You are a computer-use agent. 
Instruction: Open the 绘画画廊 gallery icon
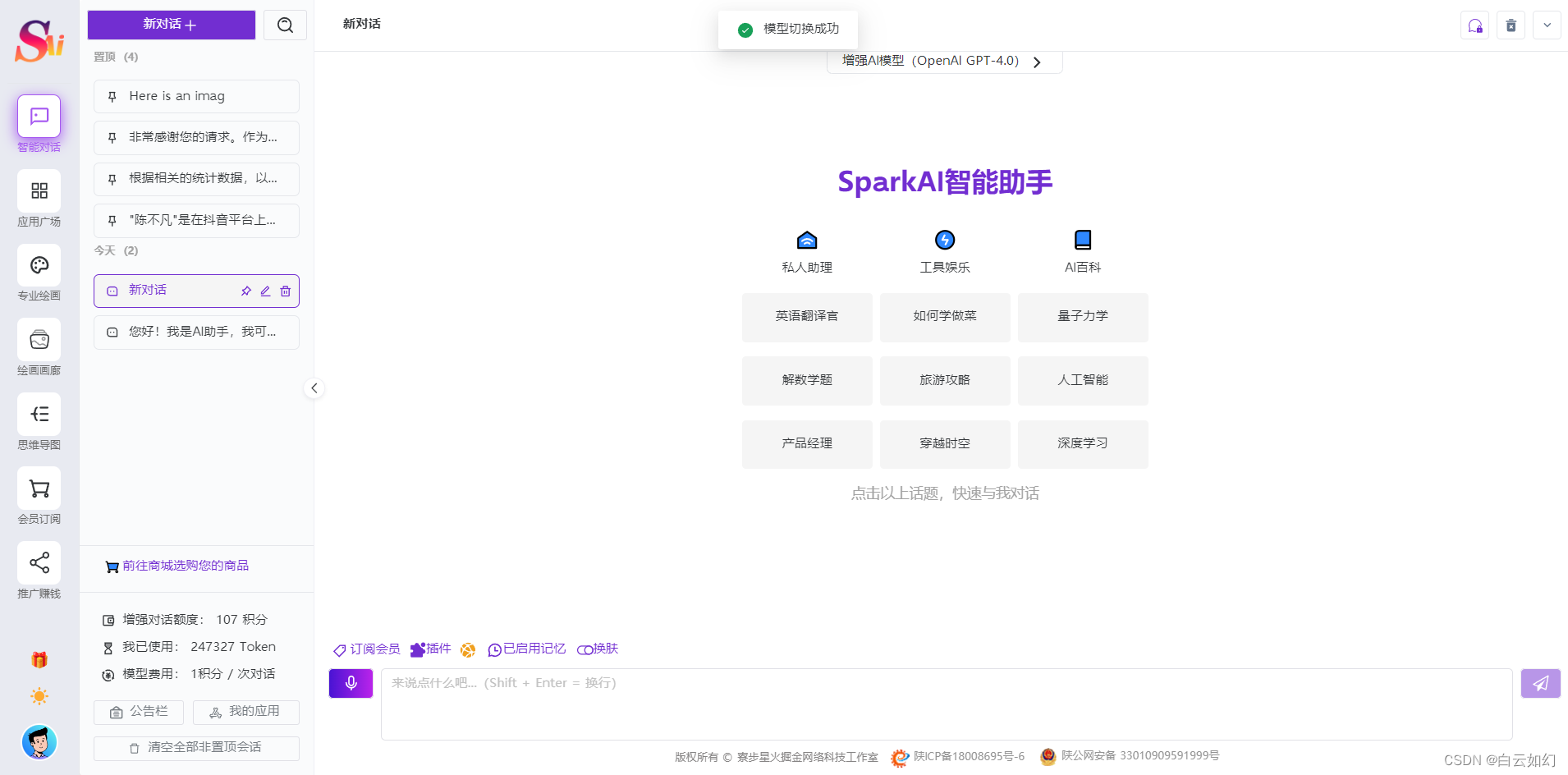coord(39,340)
